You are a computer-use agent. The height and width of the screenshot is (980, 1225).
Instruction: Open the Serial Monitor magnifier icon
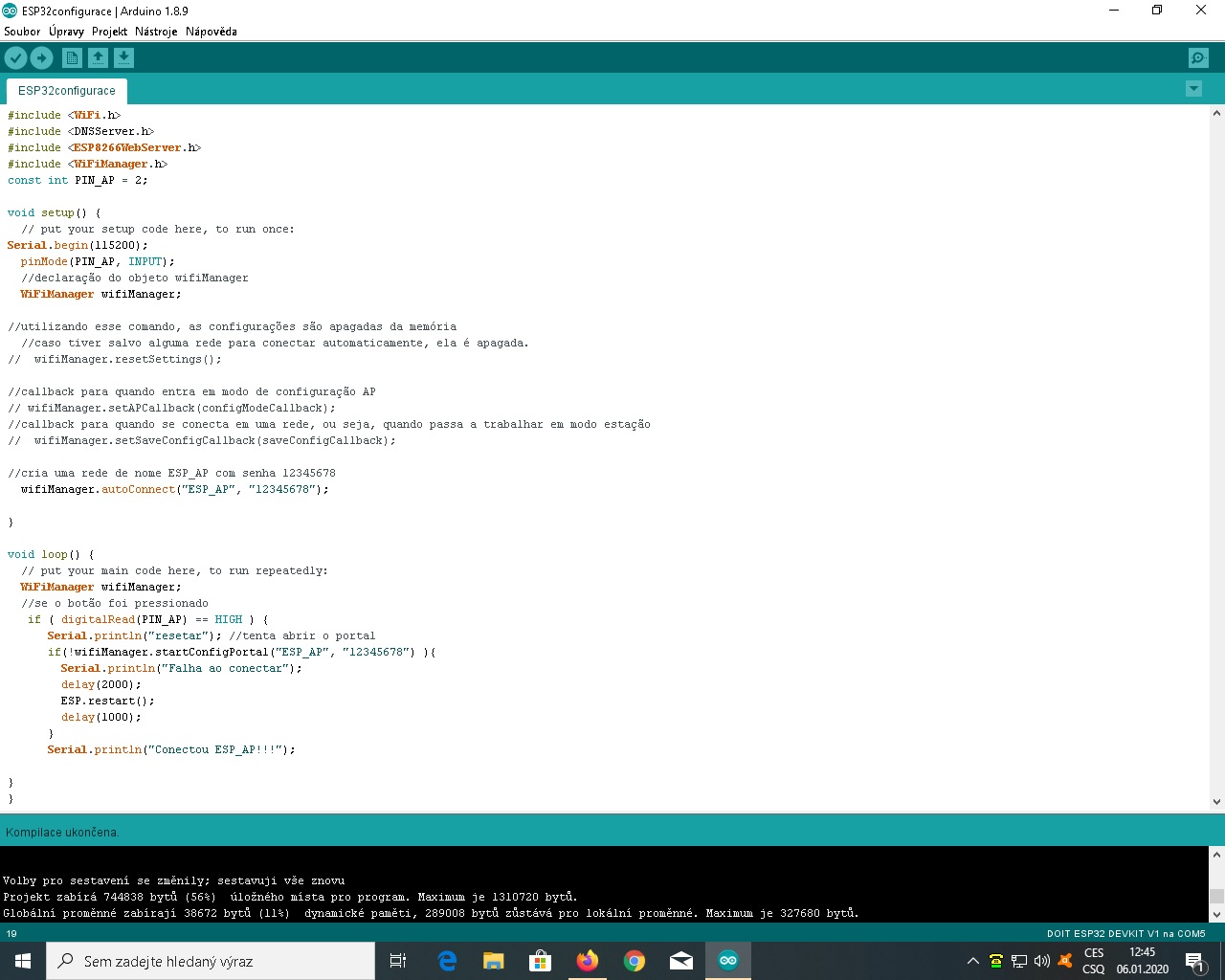point(1198,58)
